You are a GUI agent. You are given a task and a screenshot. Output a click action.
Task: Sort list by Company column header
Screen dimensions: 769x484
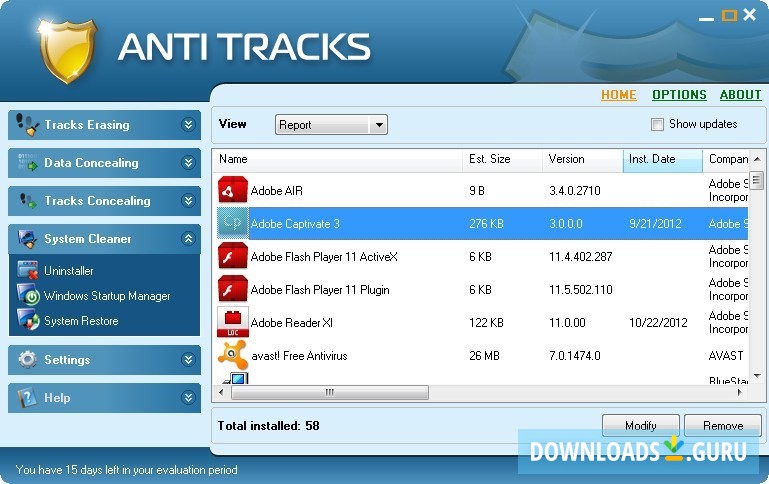pyautogui.click(x=725, y=159)
